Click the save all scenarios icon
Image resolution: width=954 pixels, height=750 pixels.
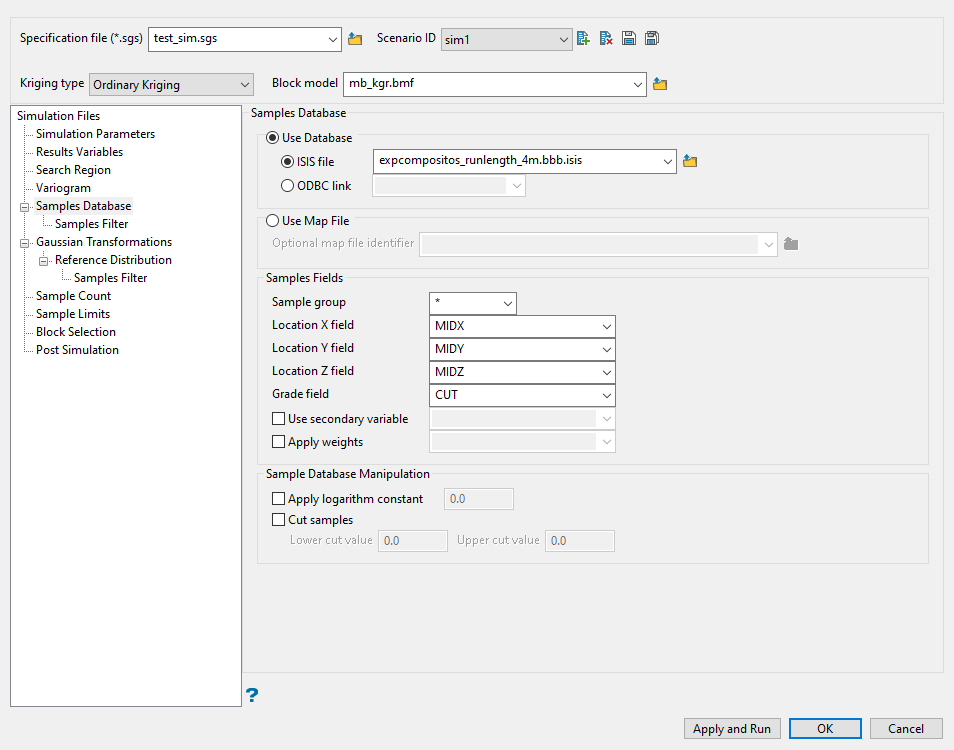tap(652, 39)
